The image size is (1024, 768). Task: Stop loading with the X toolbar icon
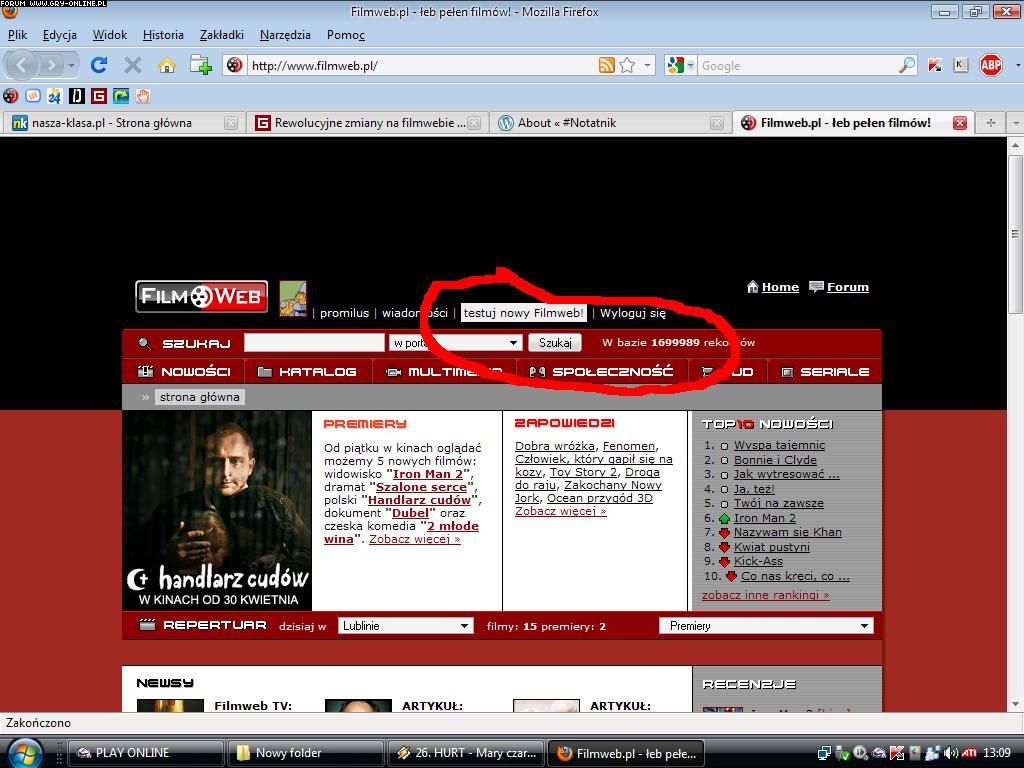(133, 65)
